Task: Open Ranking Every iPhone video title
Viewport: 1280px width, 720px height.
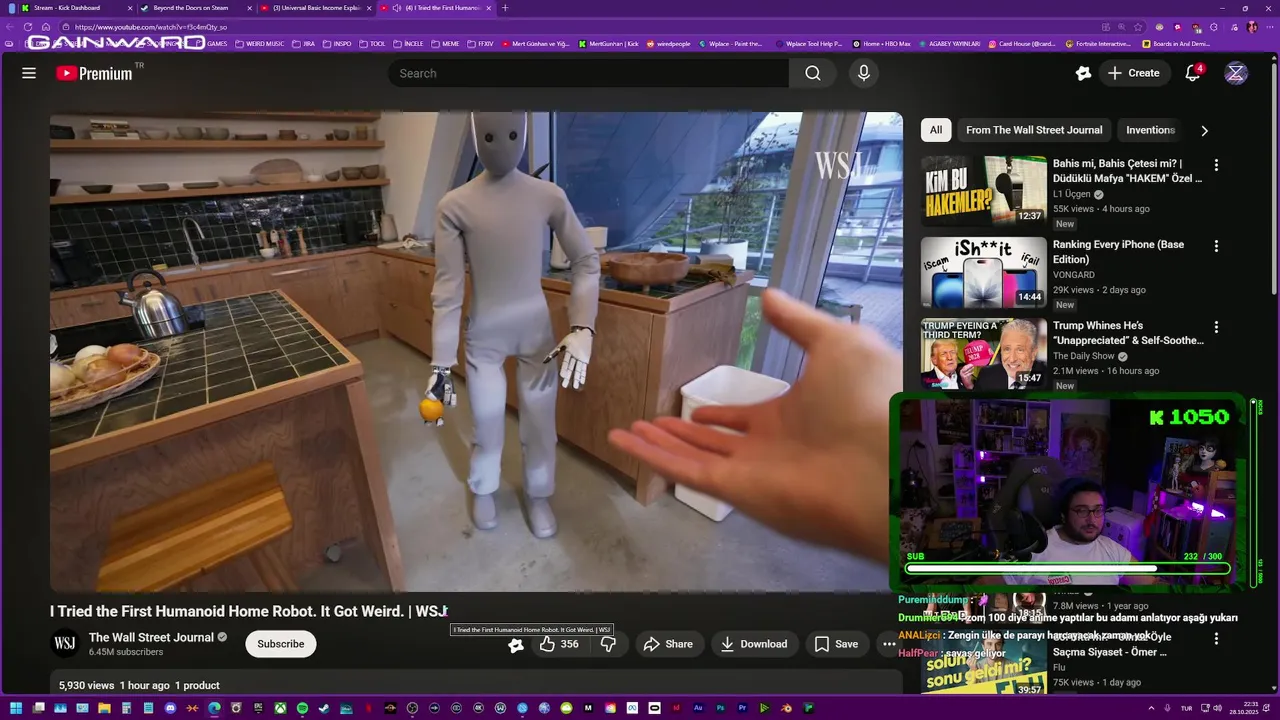Action: (1118, 252)
